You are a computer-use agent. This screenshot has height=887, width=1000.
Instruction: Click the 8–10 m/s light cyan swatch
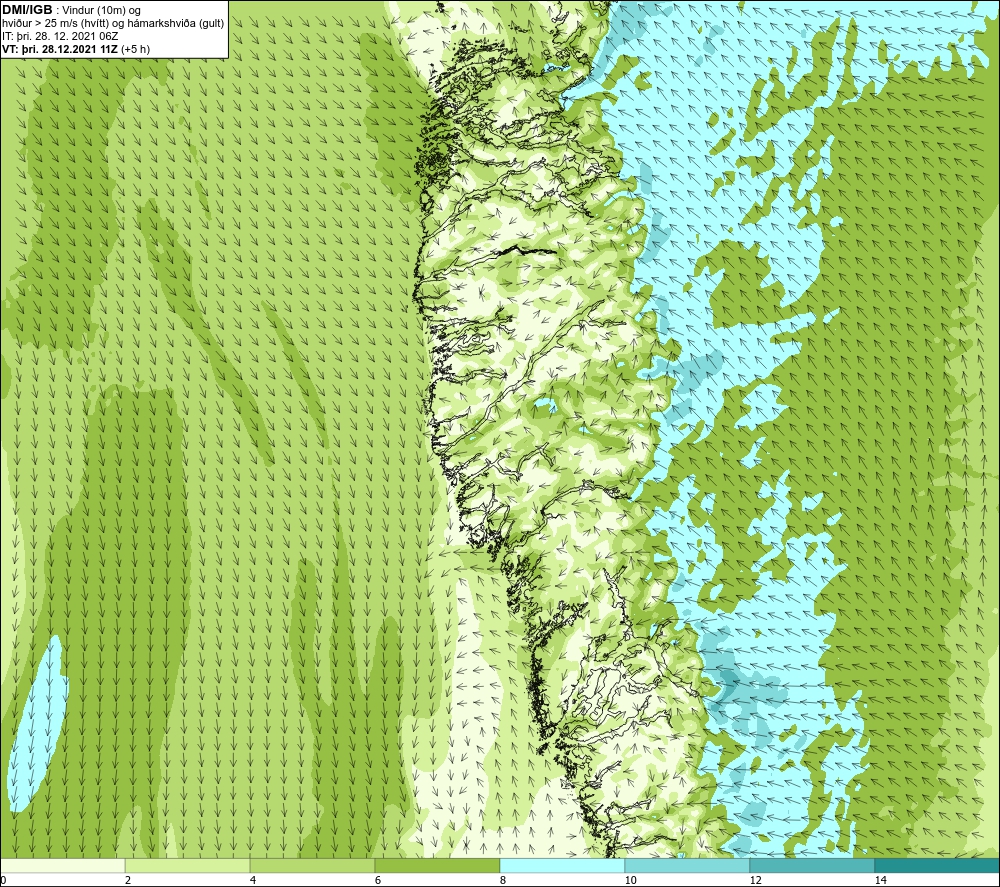(562, 865)
